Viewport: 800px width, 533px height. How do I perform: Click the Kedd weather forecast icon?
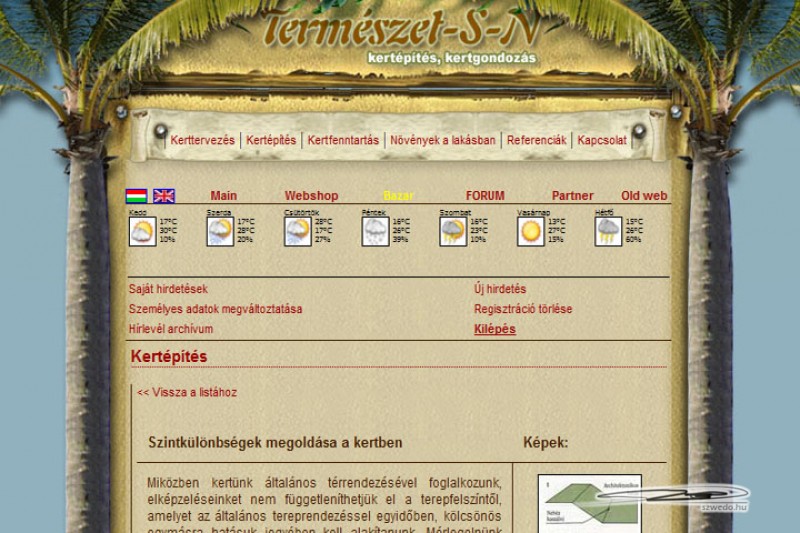coord(142,232)
